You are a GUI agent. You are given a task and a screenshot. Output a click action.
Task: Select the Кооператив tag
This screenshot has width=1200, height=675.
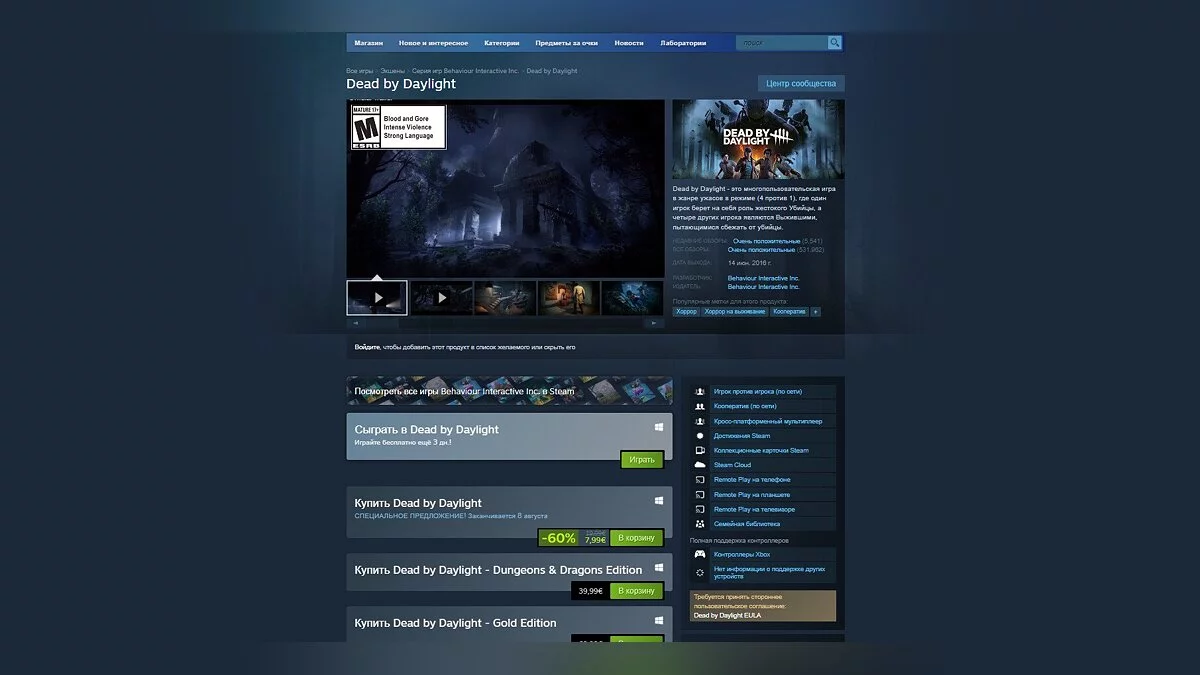(x=789, y=312)
